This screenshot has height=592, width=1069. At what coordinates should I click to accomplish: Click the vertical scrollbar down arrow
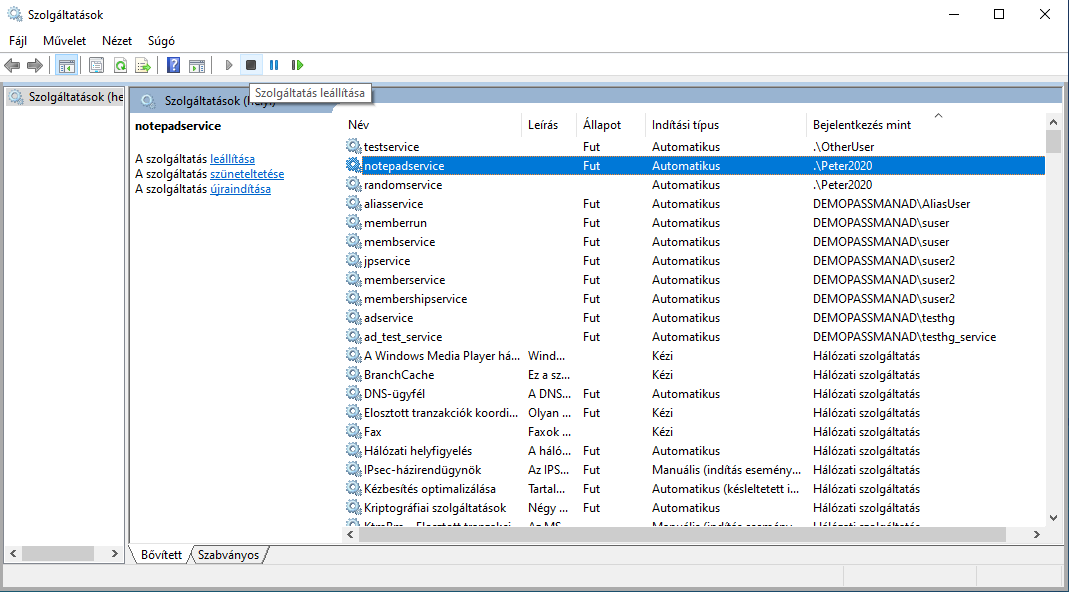(x=1053, y=517)
